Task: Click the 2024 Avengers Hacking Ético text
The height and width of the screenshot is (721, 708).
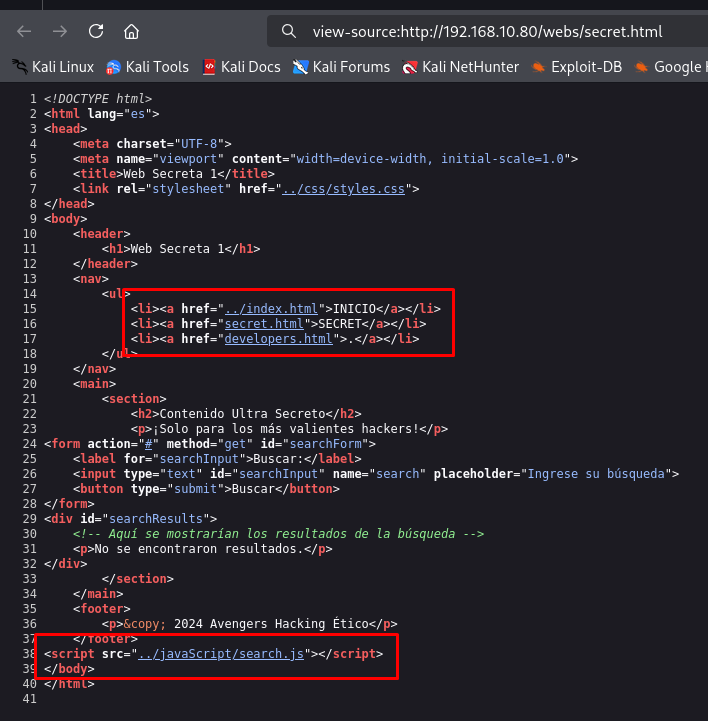Action: 271,624
